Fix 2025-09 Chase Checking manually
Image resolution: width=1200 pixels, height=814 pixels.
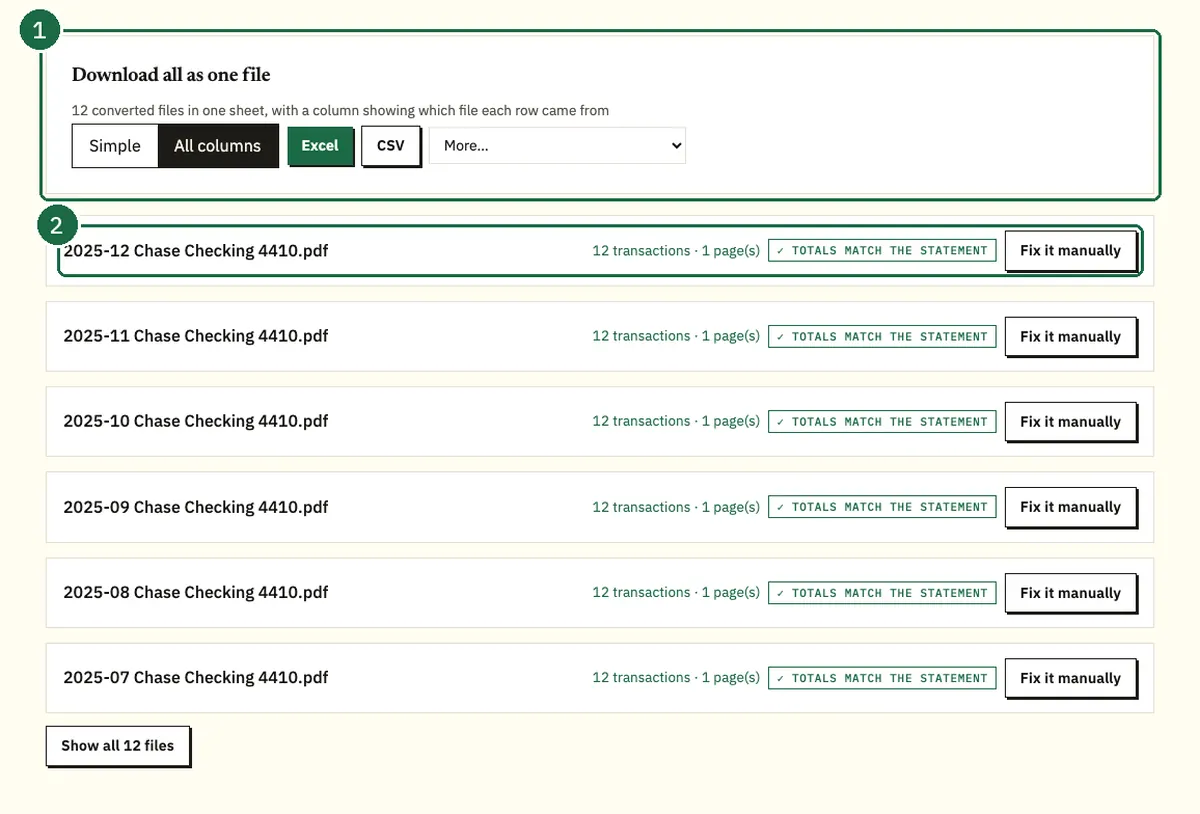coord(1070,507)
